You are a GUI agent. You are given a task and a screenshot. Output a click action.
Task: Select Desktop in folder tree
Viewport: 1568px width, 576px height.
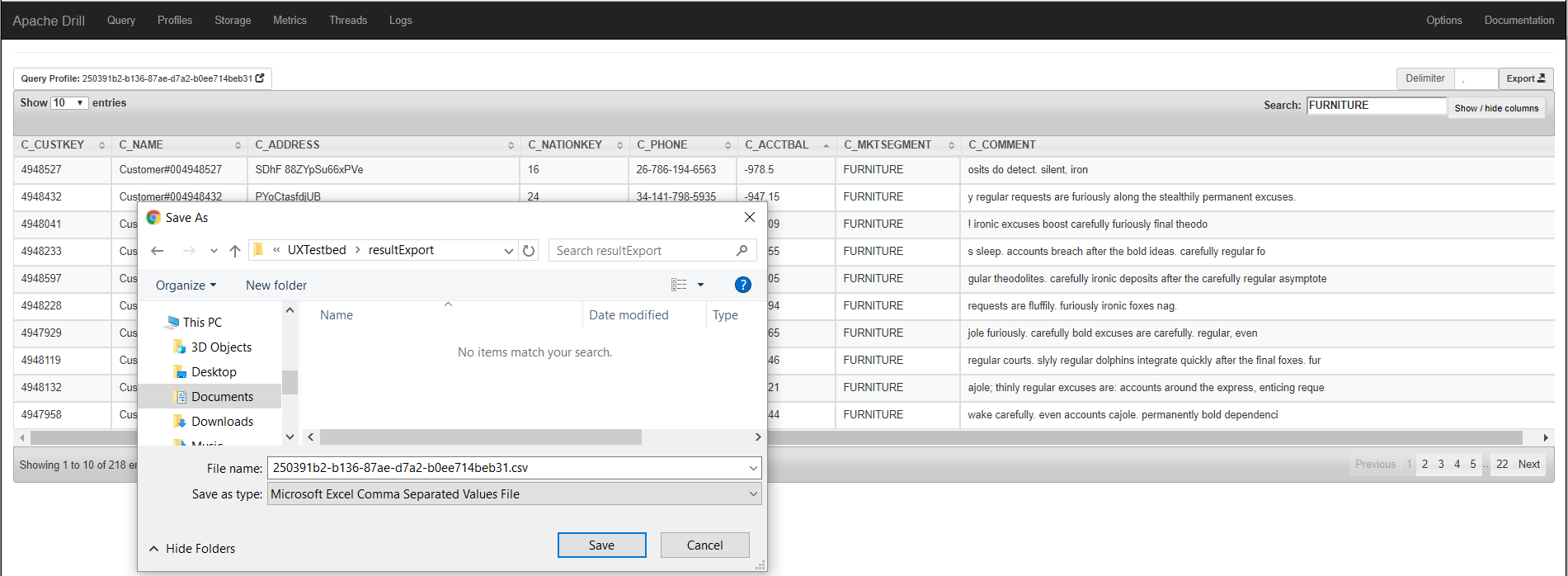[205, 372]
